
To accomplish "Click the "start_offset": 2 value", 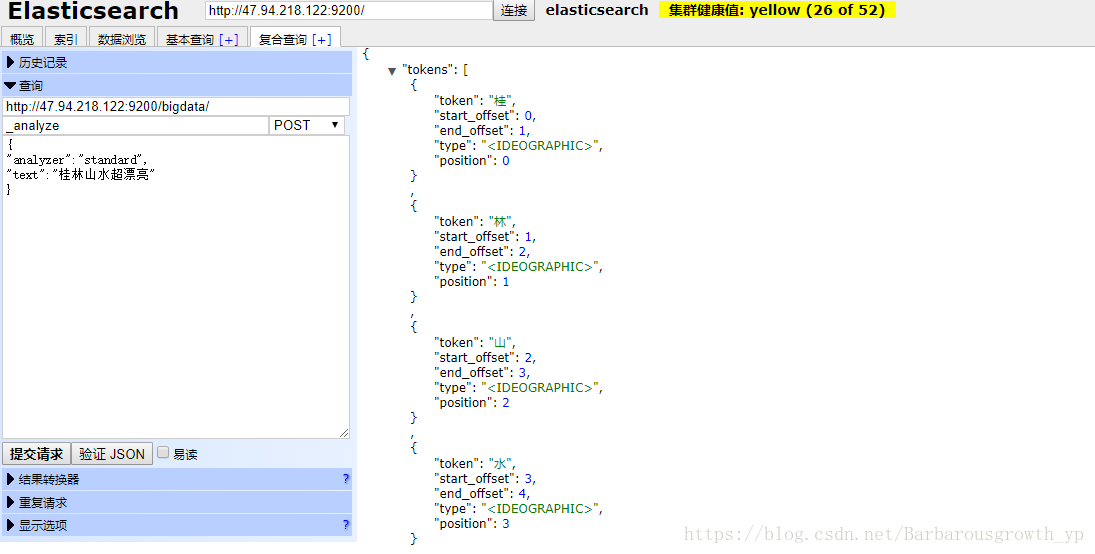I will tap(529, 358).
